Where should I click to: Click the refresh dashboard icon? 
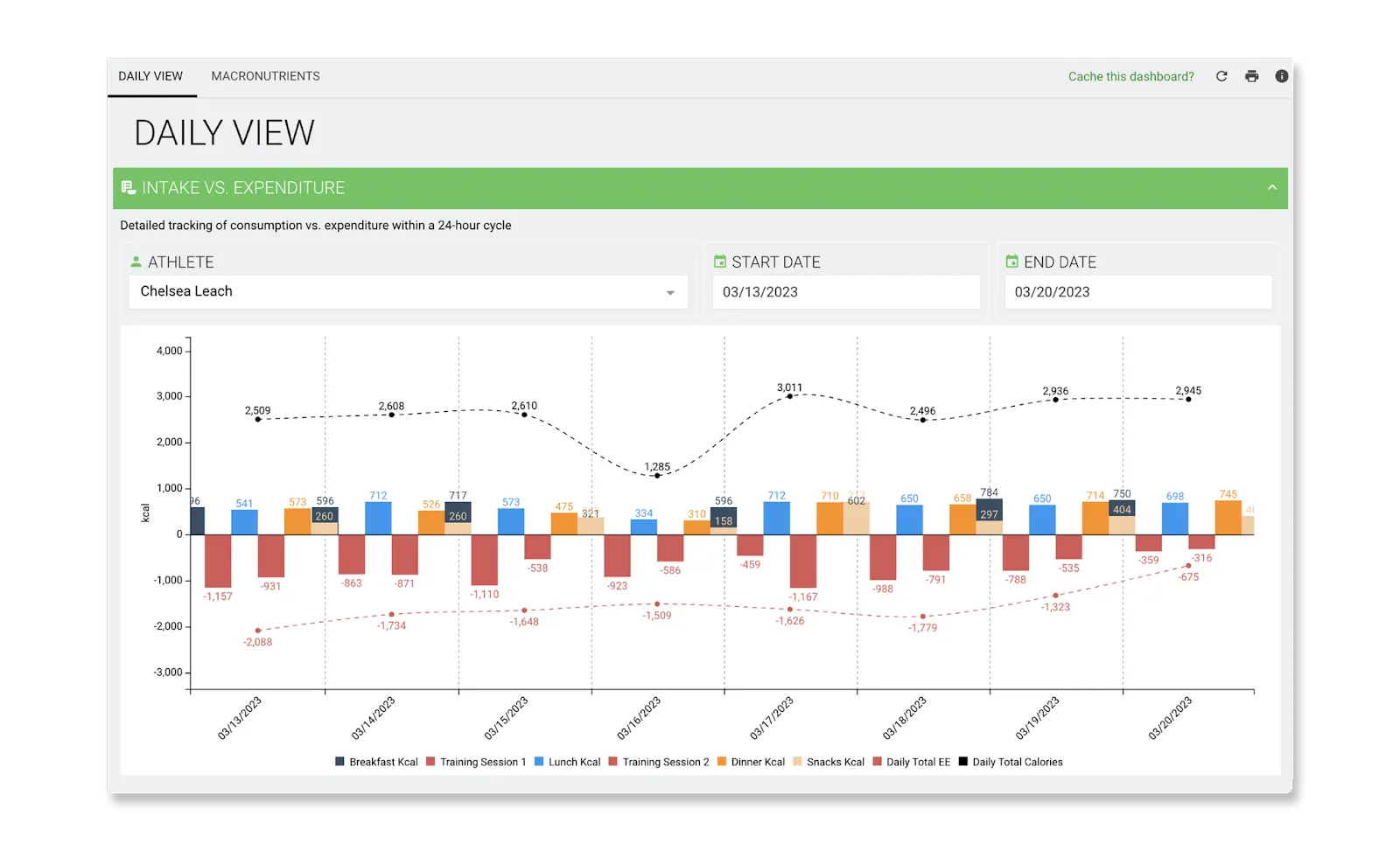click(1221, 76)
